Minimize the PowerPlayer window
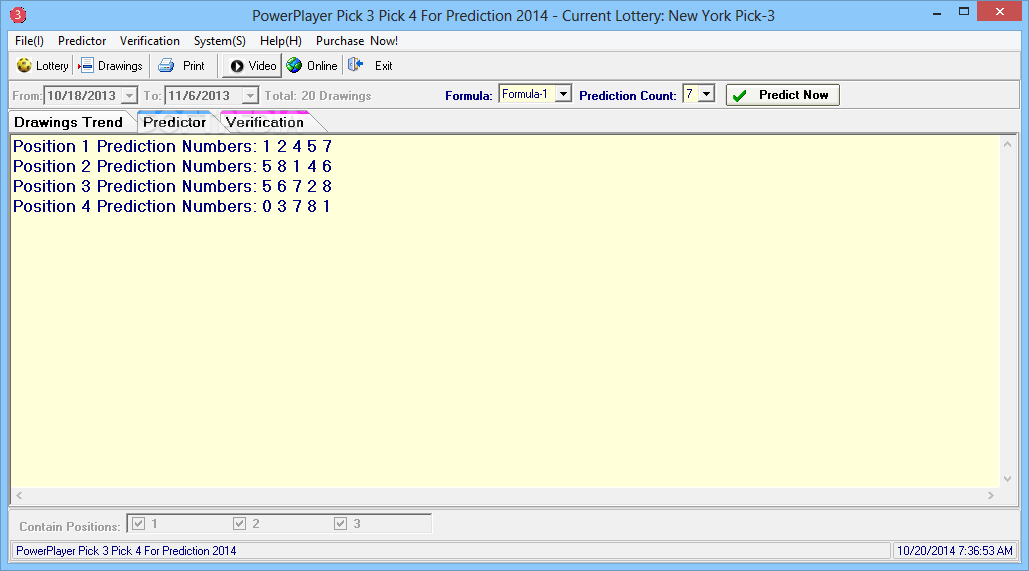1029x571 pixels. pos(938,12)
